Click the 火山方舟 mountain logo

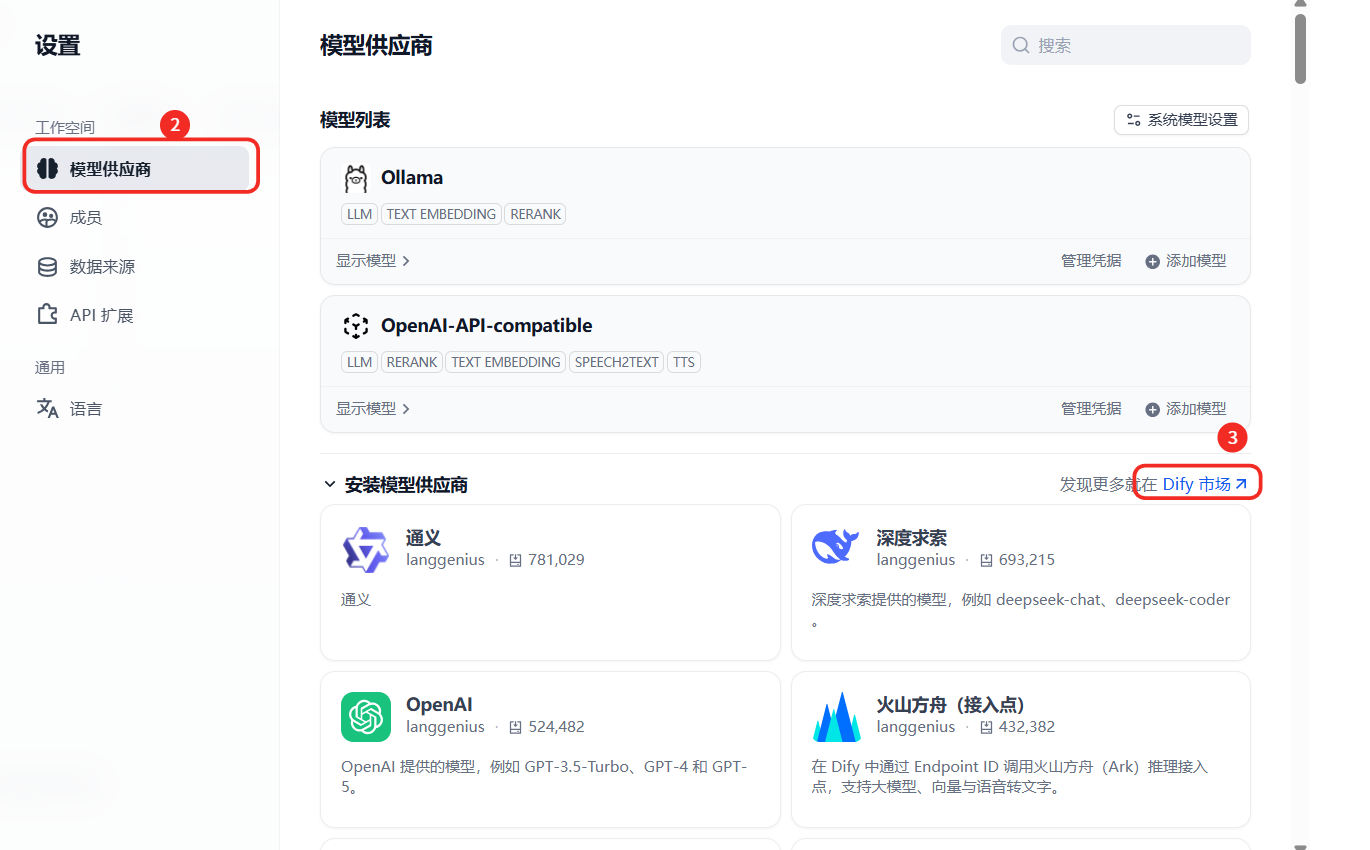[x=836, y=717]
